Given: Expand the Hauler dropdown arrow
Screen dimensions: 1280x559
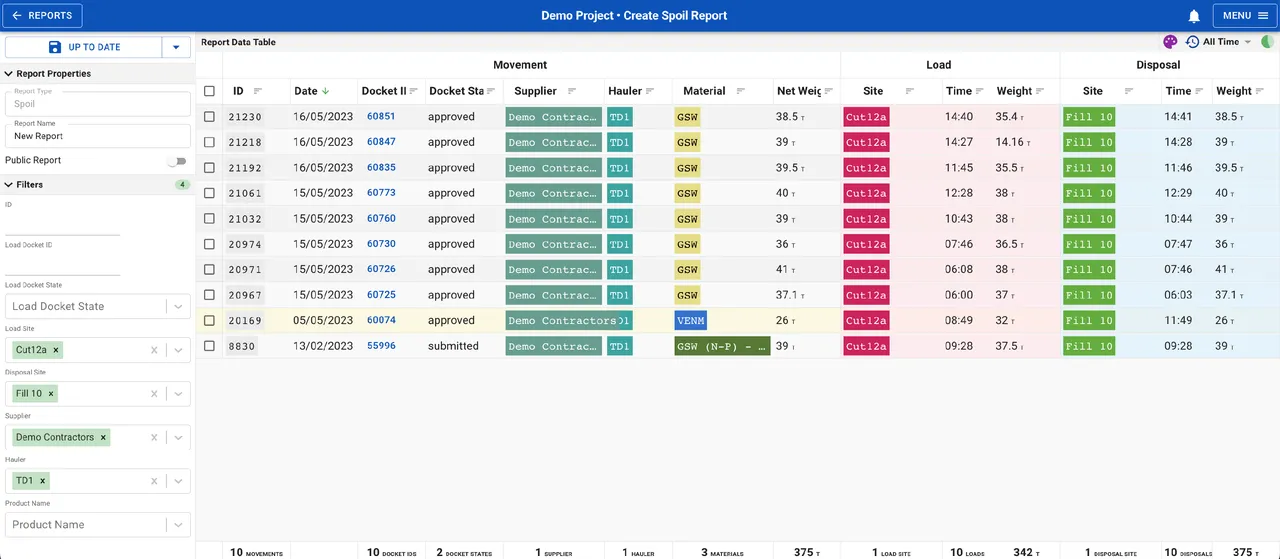Looking at the screenshot, I should (x=177, y=481).
